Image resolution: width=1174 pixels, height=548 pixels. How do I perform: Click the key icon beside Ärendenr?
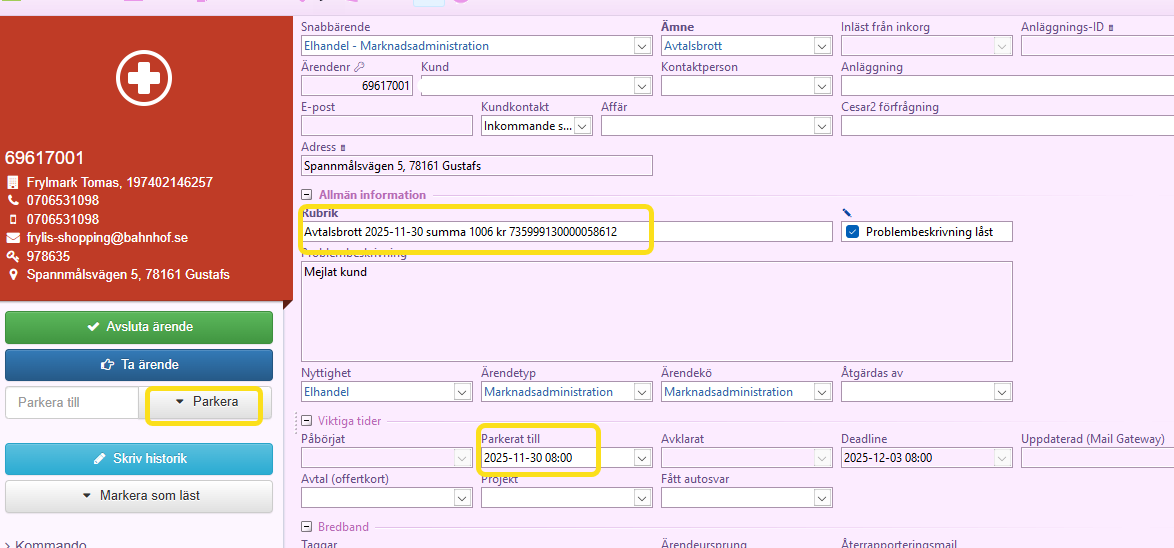coord(359,67)
